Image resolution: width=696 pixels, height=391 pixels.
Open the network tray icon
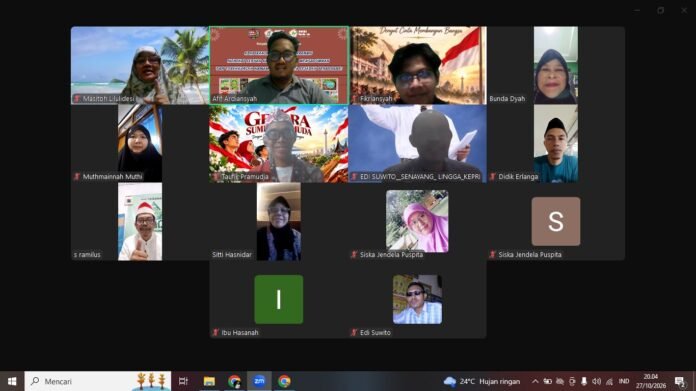pyautogui.click(x=609, y=381)
